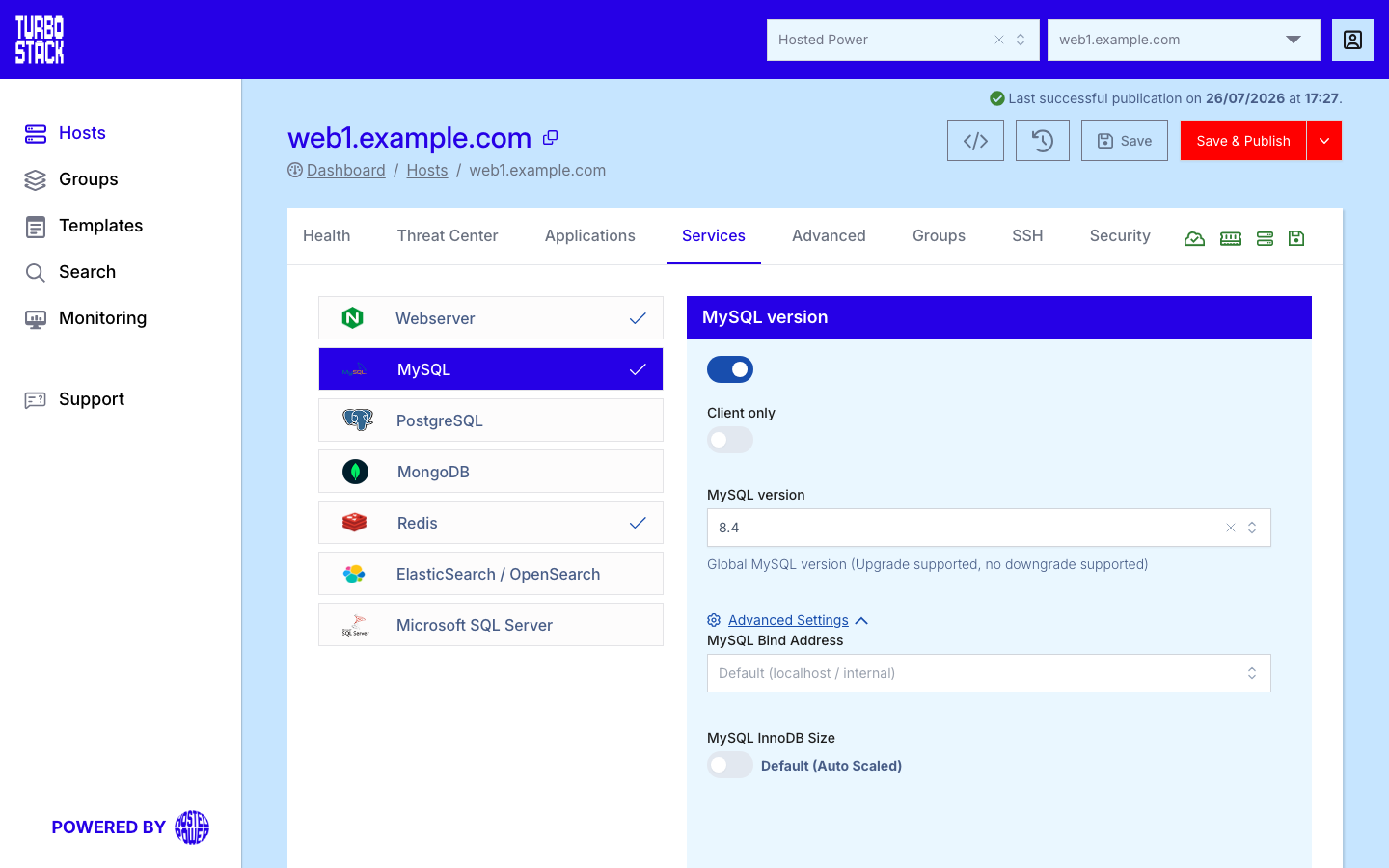This screenshot has width=1389, height=868.
Task: Open the Hosted Power organization dropdown
Action: tap(1021, 40)
